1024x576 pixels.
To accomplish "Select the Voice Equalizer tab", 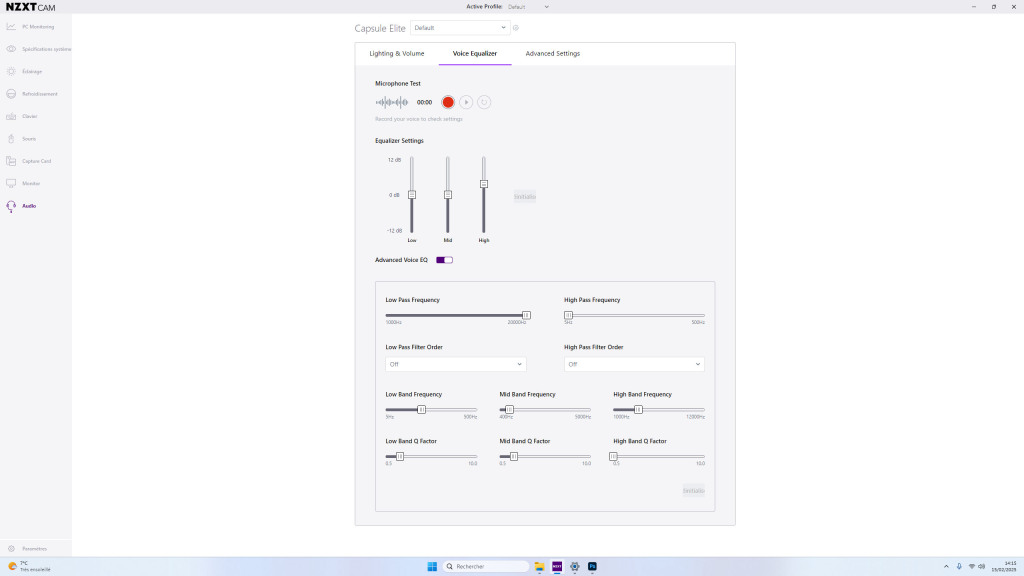I will point(475,54).
